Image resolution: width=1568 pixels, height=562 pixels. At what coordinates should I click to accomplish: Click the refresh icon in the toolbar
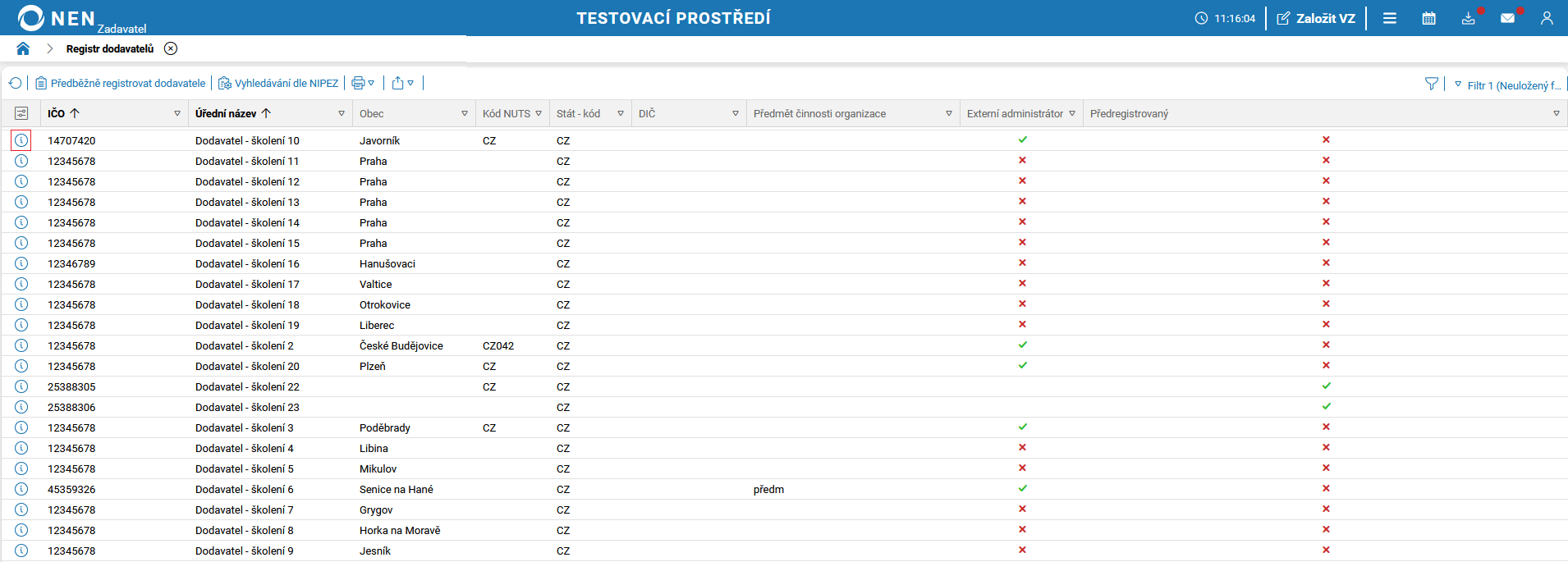[x=15, y=82]
